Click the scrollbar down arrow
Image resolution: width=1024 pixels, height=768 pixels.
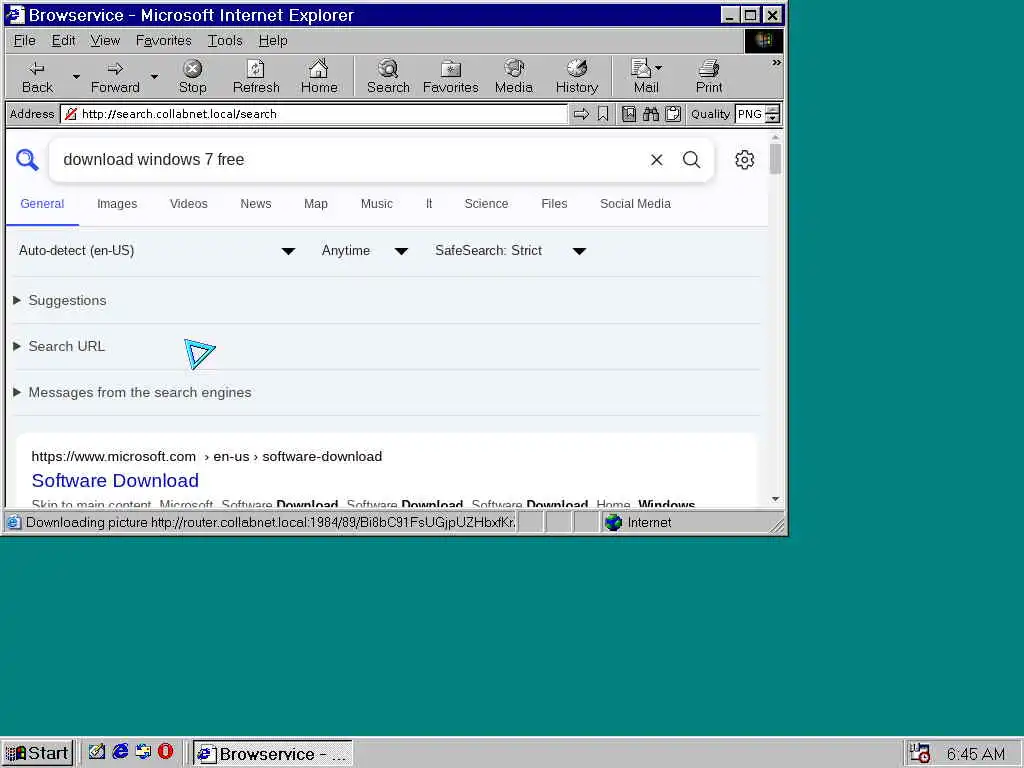point(775,500)
